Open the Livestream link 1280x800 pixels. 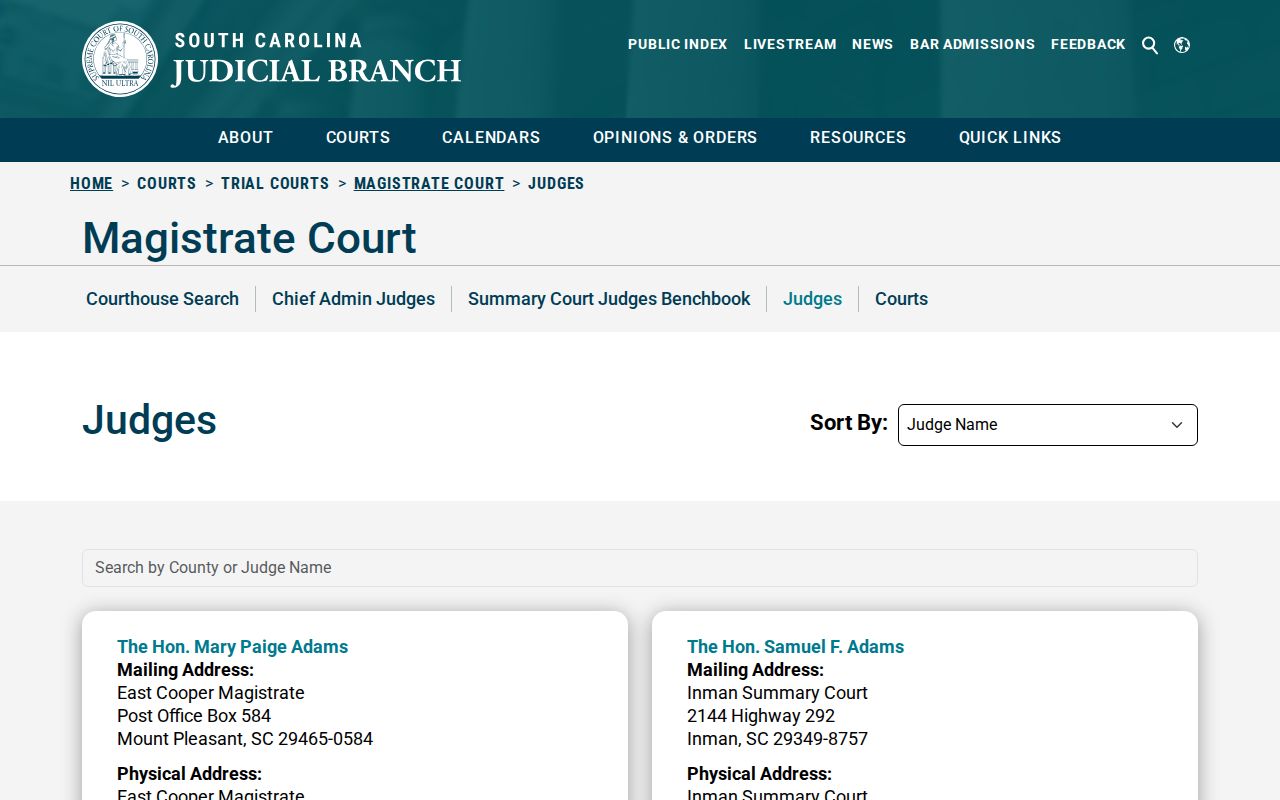(x=790, y=44)
